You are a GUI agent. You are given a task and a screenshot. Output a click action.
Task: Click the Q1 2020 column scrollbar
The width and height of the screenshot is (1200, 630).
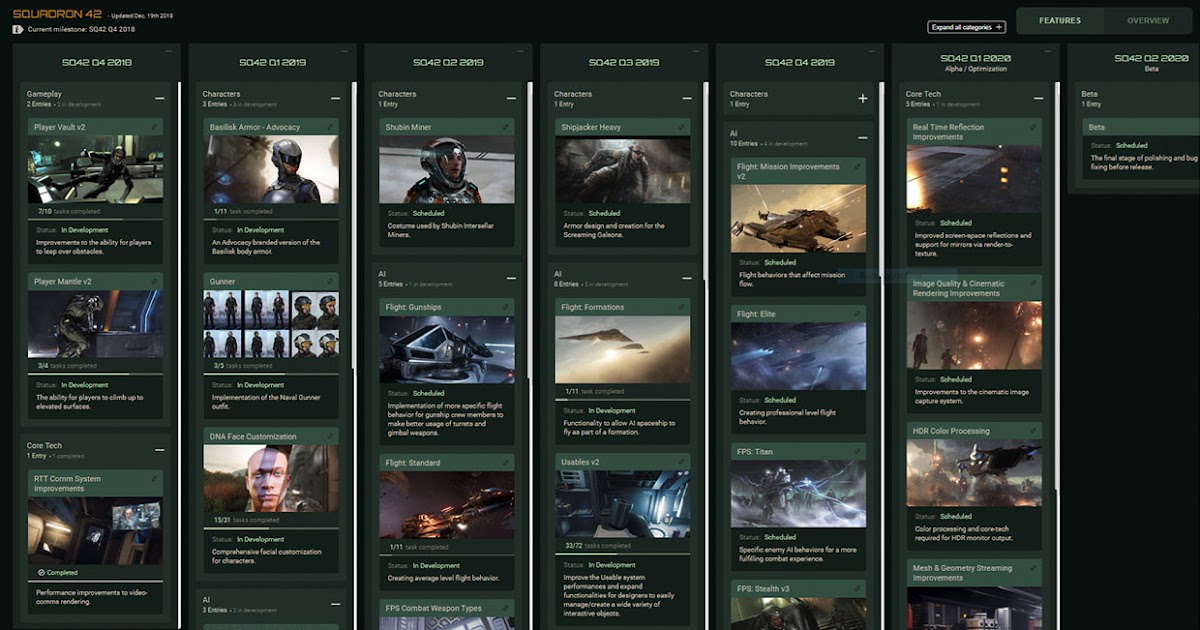point(1058,355)
